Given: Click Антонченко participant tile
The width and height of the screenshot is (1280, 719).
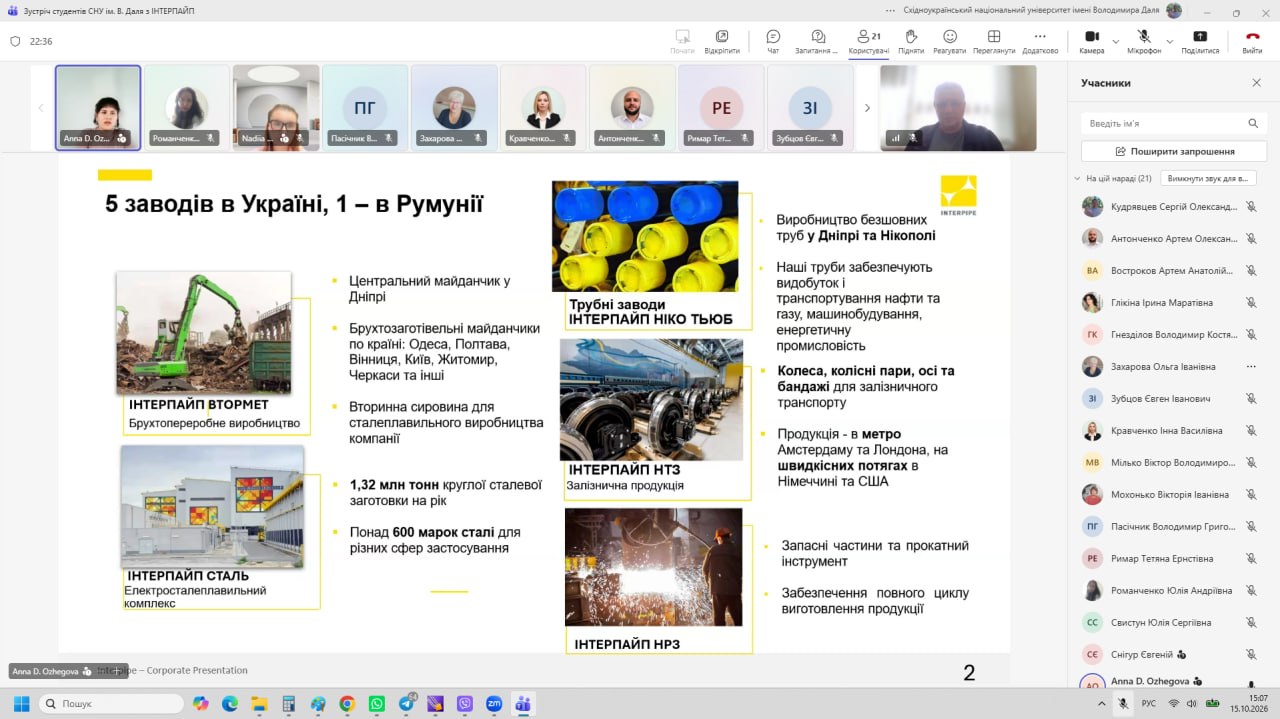Looking at the screenshot, I should (632, 108).
